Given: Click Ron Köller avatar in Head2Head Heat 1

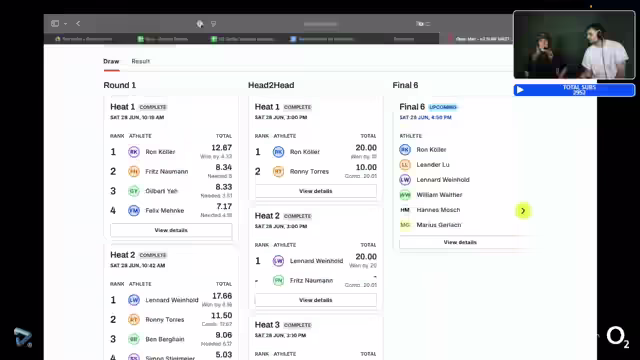Looking at the screenshot, I should click(x=278, y=152).
